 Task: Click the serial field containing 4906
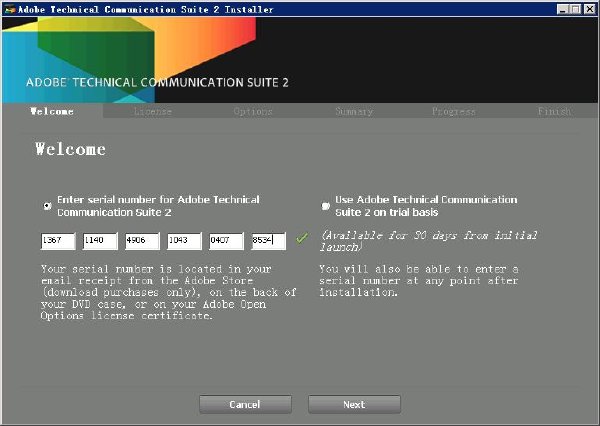click(x=142, y=241)
